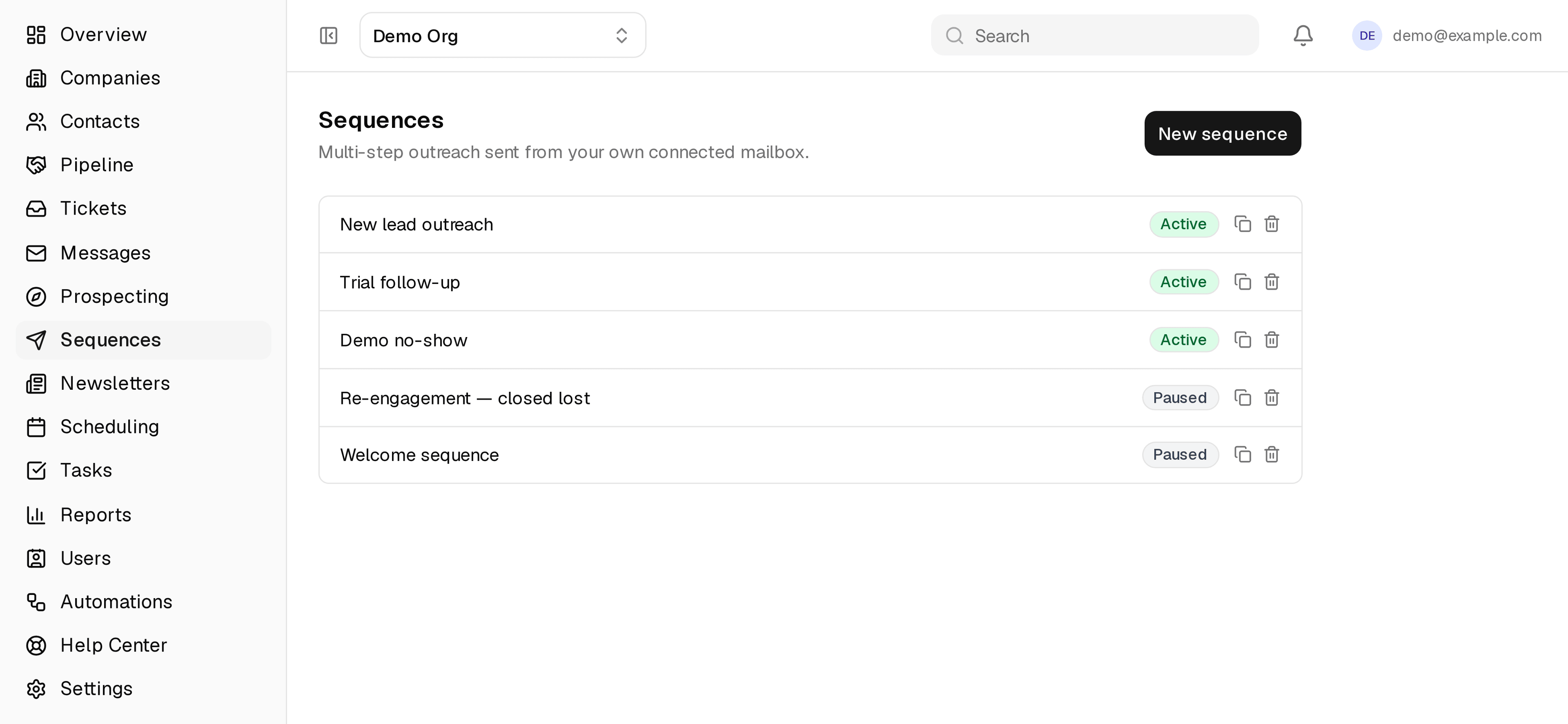Click the Active badge on Trial follow-up

tap(1183, 282)
